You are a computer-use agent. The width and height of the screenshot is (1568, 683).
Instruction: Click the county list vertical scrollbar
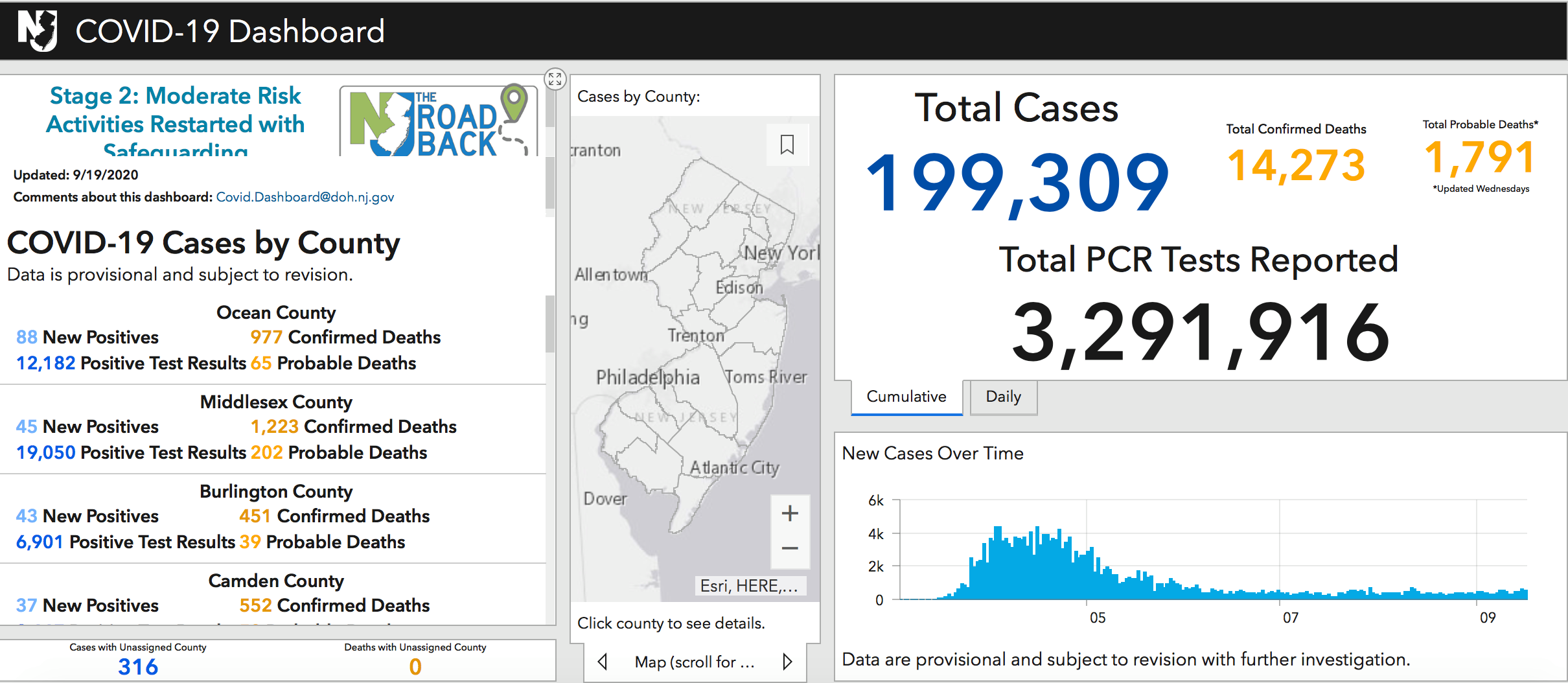(x=550, y=324)
